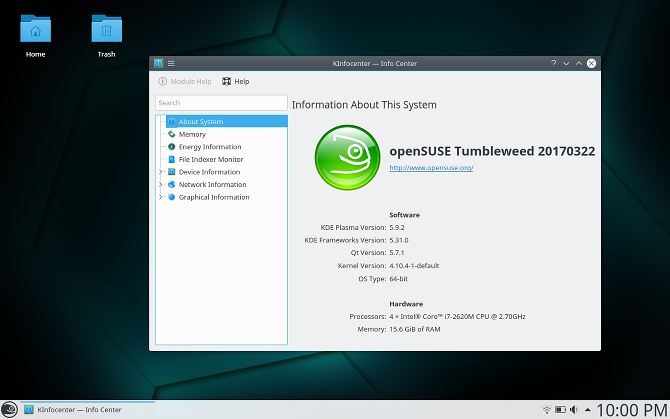Click the KInfocenter app icon in title bar
670x419 pixels.
159,64
